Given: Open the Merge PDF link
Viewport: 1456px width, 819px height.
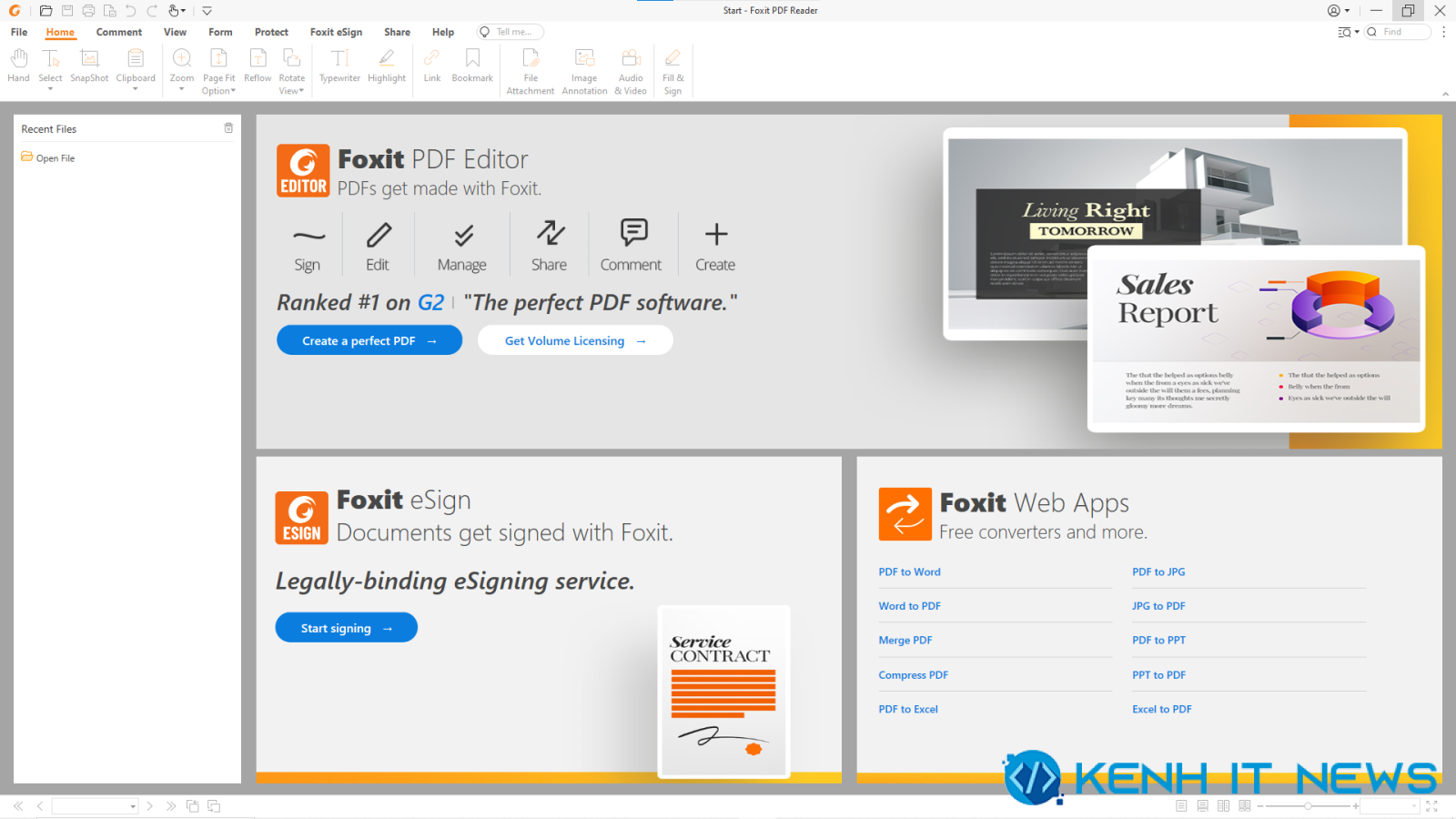Looking at the screenshot, I should (x=905, y=641).
